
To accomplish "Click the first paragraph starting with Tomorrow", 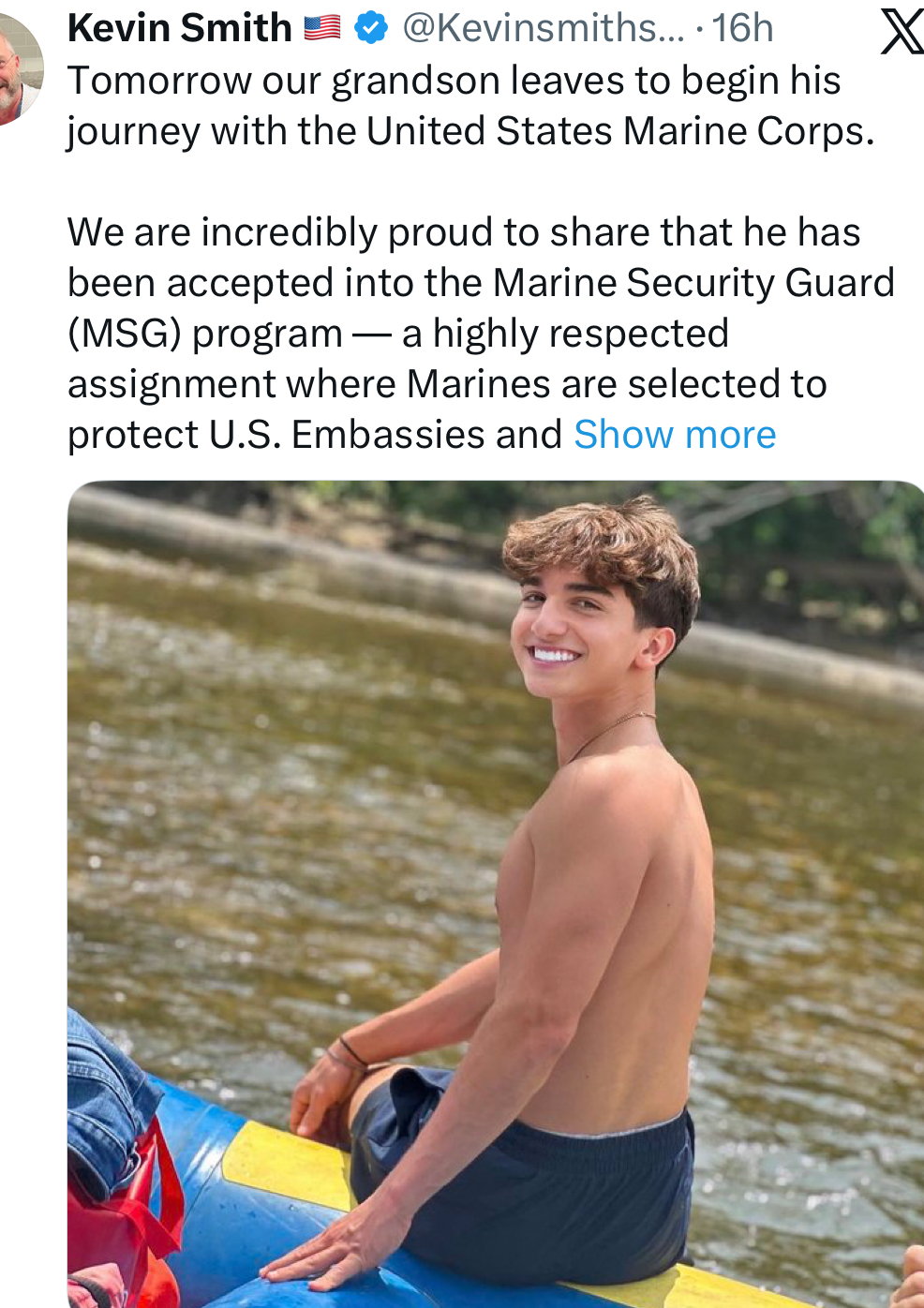I will pyautogui.click(x=469, y=106).
